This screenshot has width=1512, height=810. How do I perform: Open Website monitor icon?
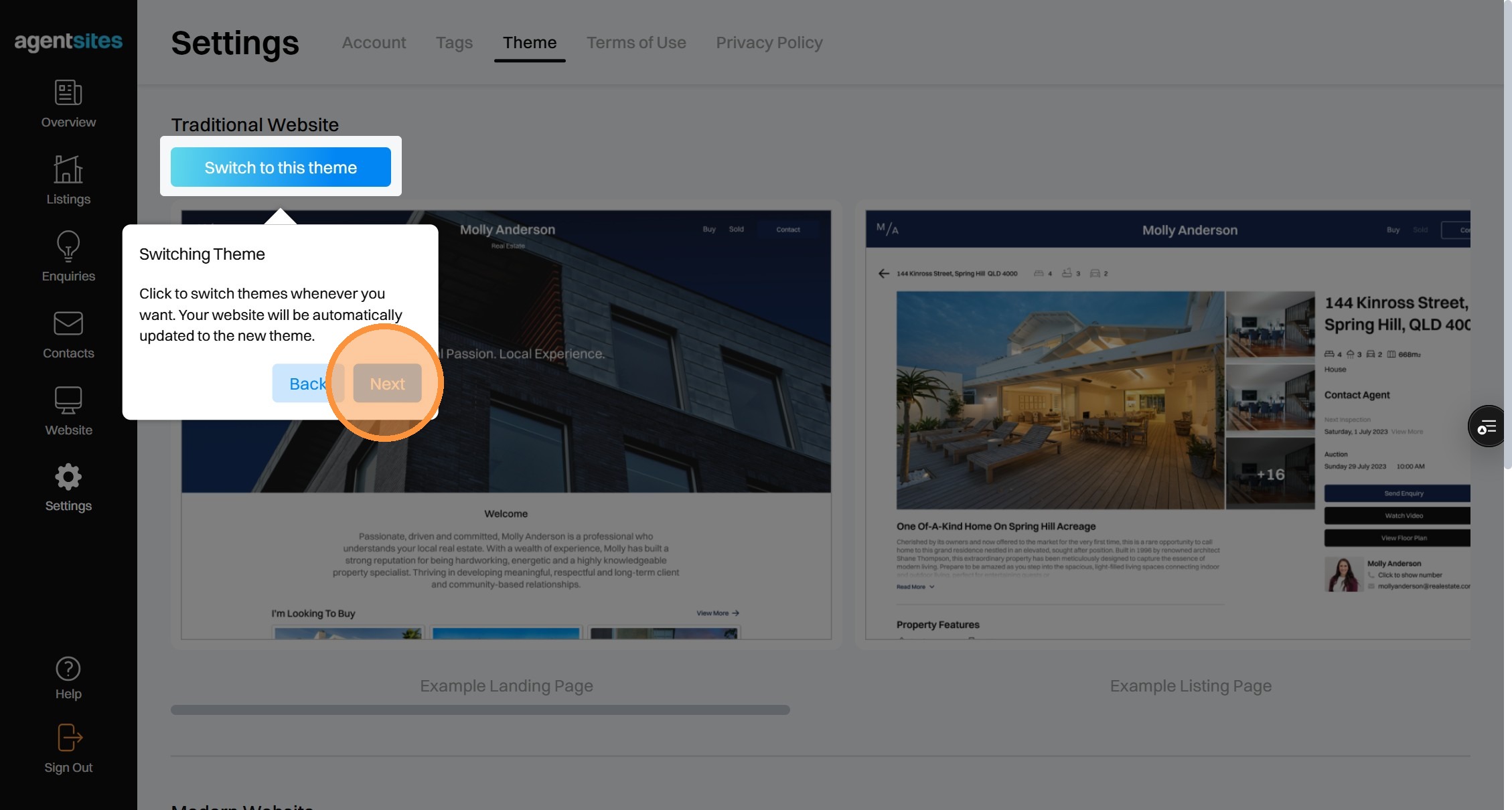[68, 400]
